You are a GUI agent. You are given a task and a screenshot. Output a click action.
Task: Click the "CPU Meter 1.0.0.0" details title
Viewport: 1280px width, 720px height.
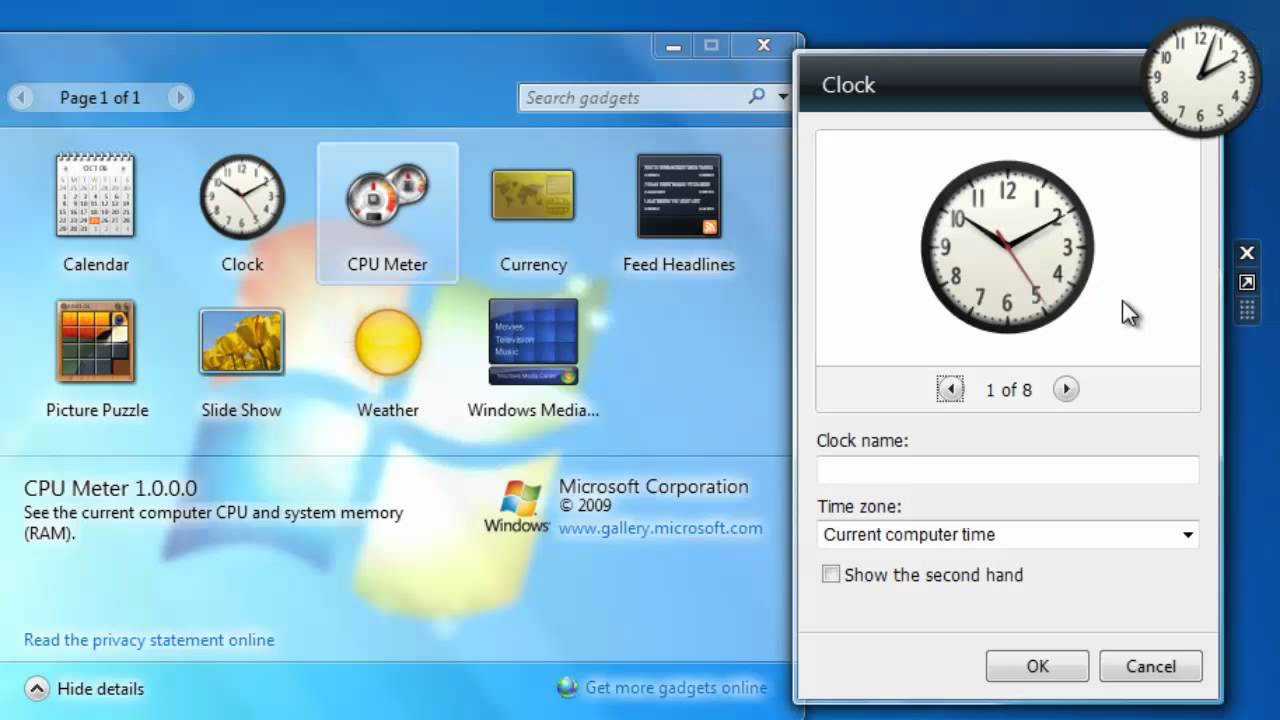(x=111, y=488)
